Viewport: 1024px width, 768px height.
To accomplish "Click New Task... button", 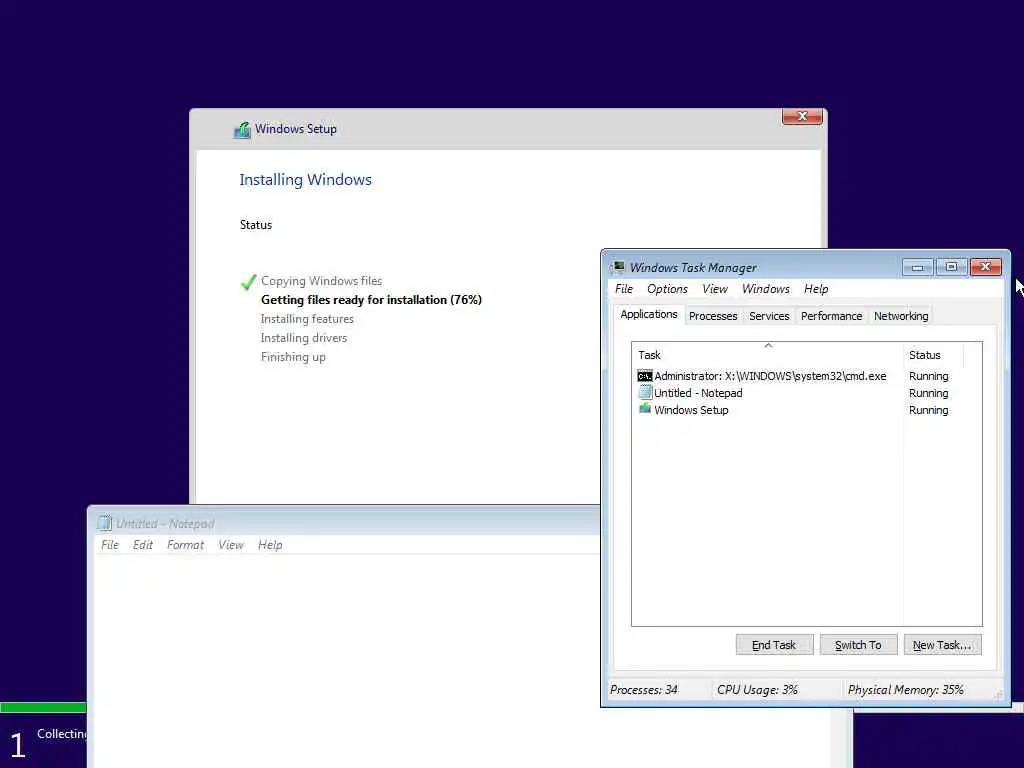I will (x=942, y=645).
